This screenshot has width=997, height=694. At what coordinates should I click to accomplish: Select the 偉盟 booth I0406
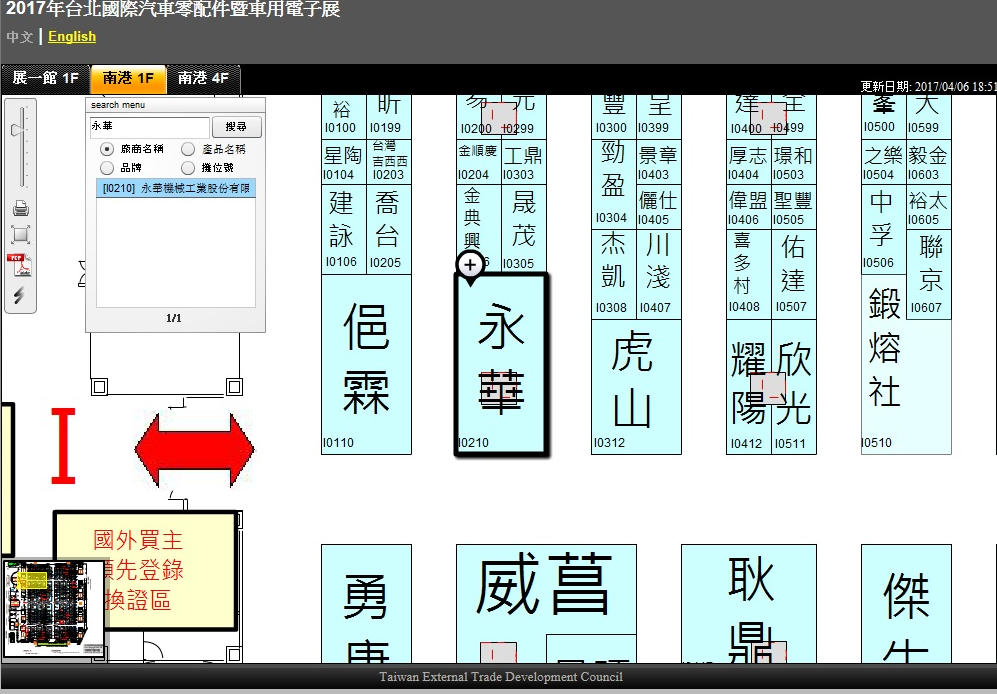pyautogui.click(x=748, y=207)
